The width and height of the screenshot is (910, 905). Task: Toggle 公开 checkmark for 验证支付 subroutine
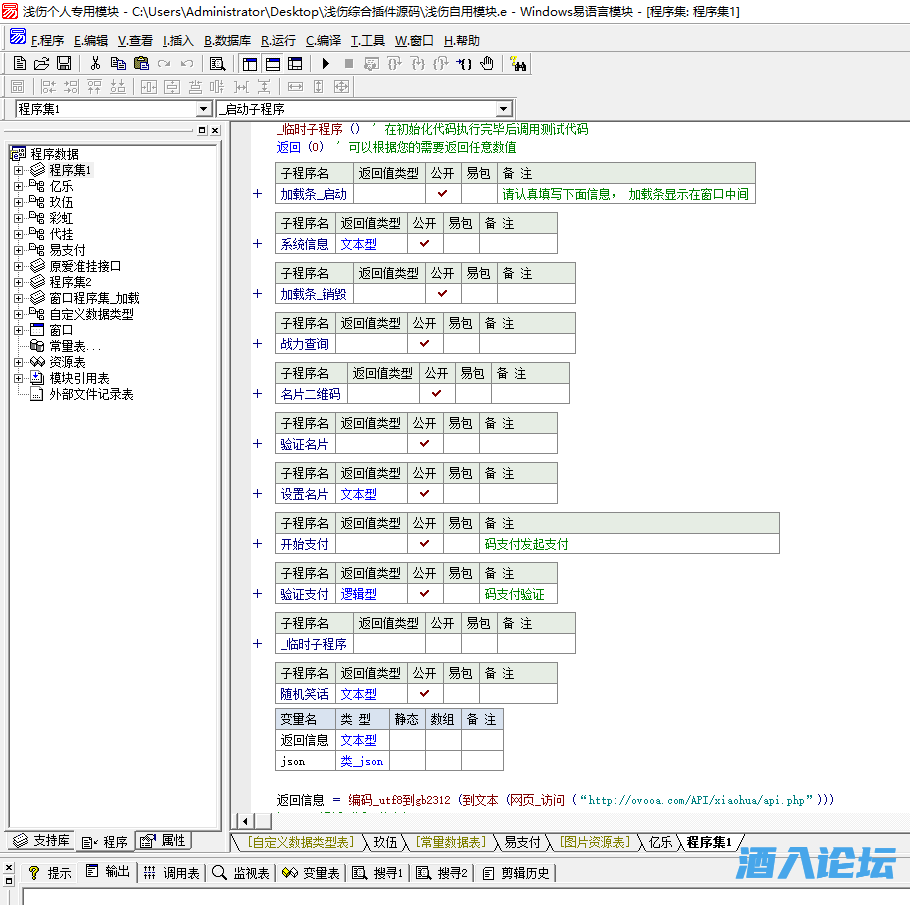[x=424, y=593]
